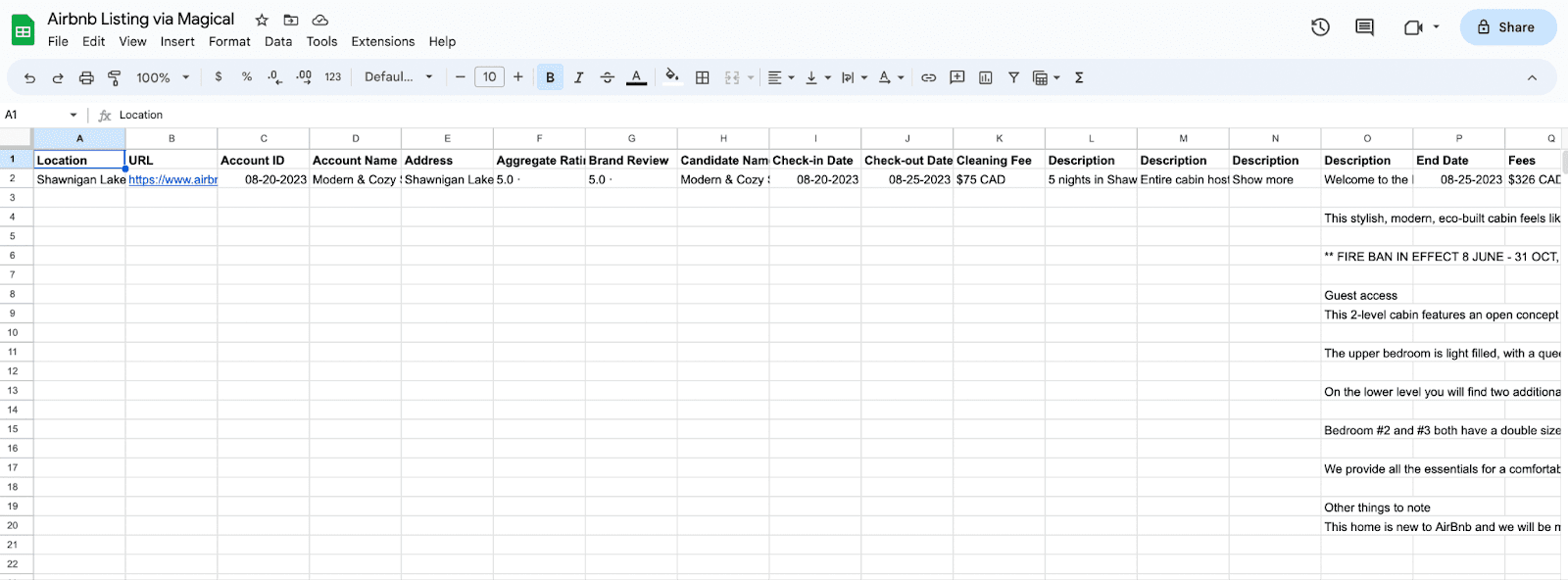Viewport: 1568px width, 580px height.
Task: Open the airbnb URL link in B2
Action: (x=172, y=179)
